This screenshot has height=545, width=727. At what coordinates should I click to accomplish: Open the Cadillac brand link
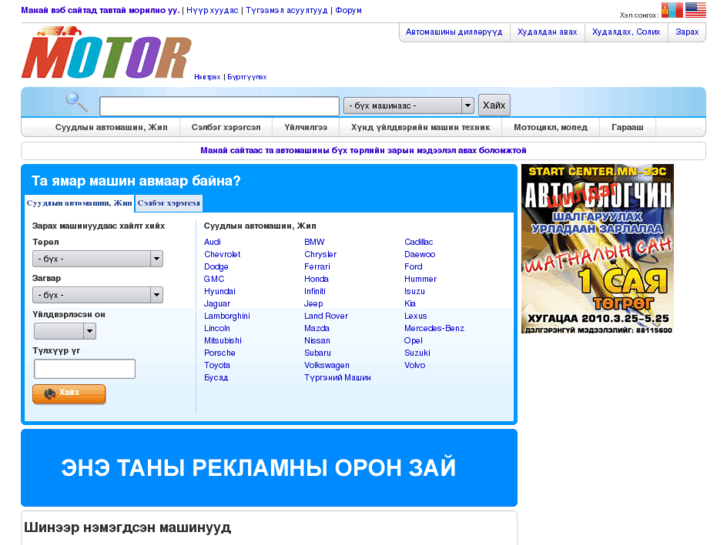[418, 242]
